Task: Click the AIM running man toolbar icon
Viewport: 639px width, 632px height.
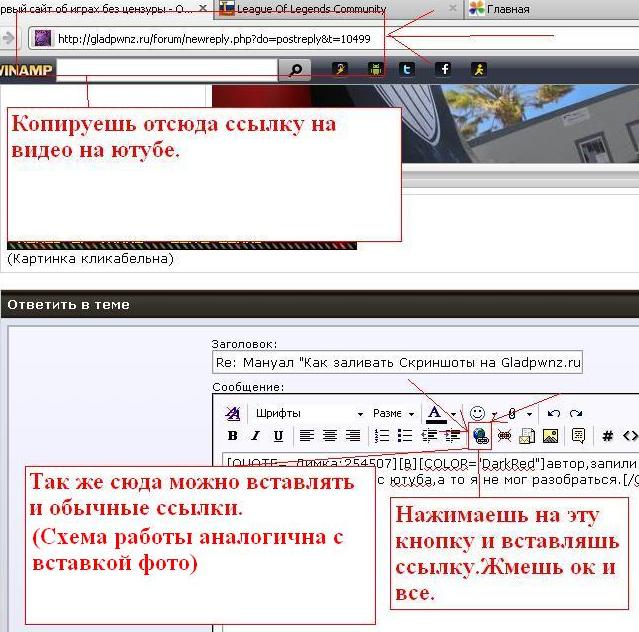Action: click(479, 69)
